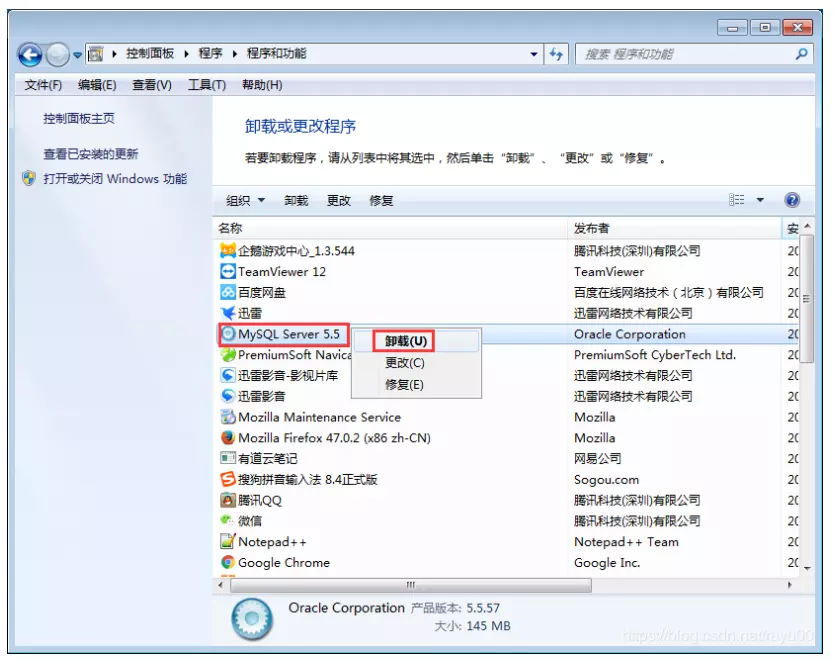Click the TeamViewer 12 program icon

point(228,271)
